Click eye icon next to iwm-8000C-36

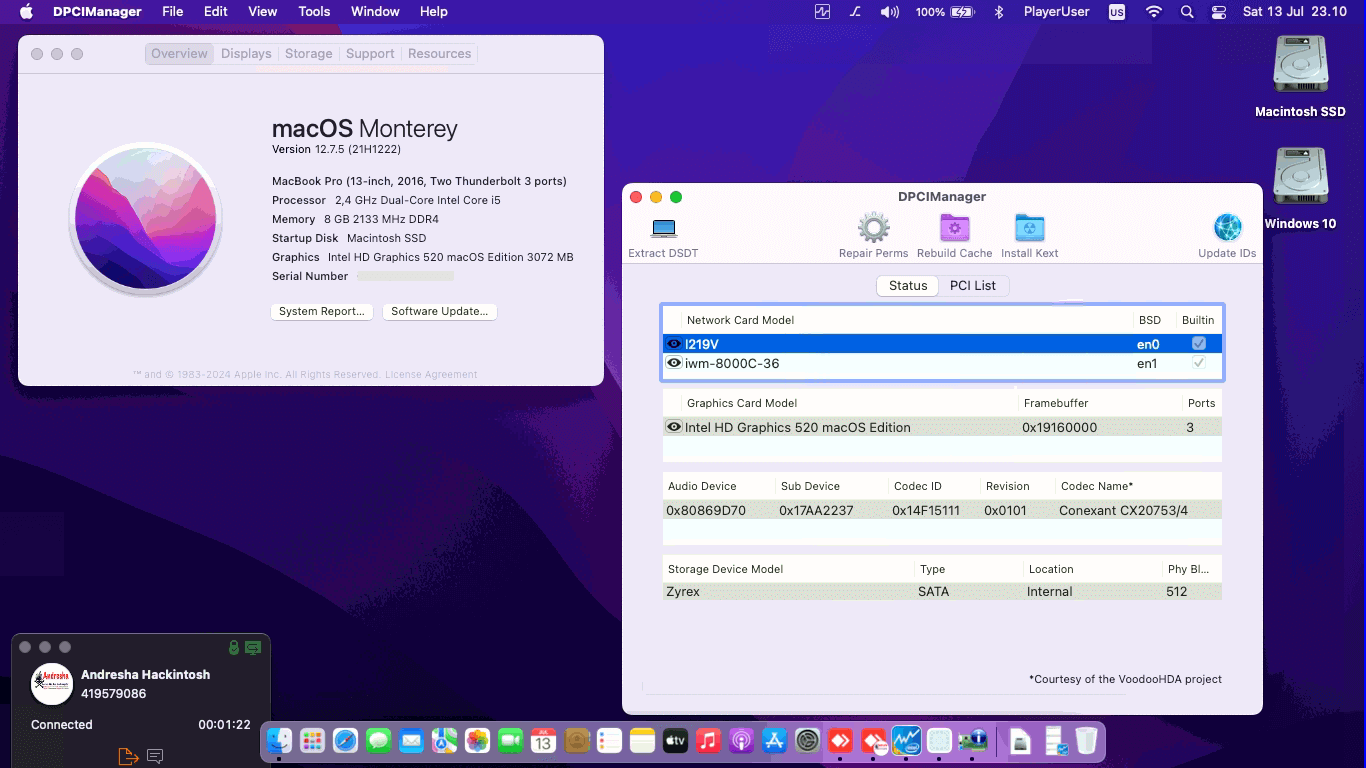click(x=674, y=363)
